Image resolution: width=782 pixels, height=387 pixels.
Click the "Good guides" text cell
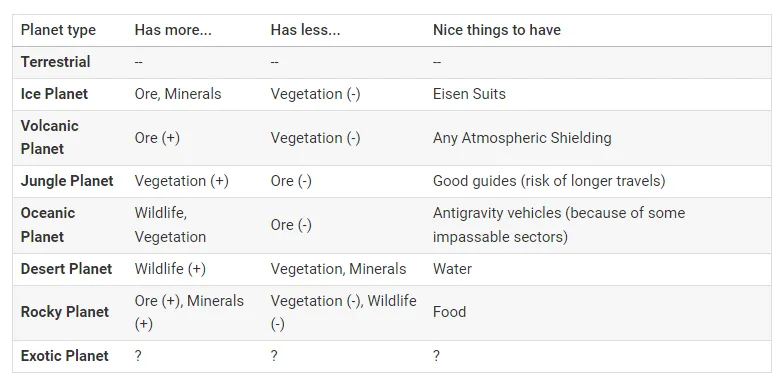tap(549, 181)
